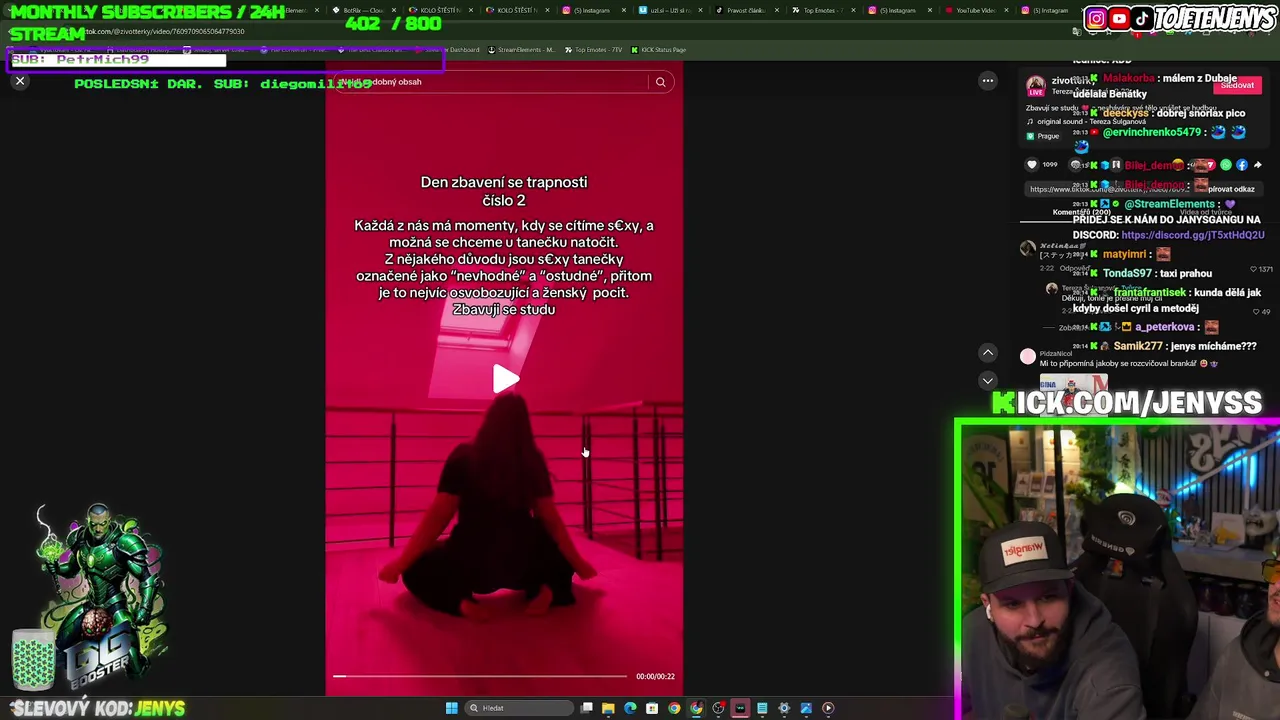The height and width of the screenshot is (720, 1280).
Task: Open PidzaNicol commenter avatar
Action: (1028, 356)
